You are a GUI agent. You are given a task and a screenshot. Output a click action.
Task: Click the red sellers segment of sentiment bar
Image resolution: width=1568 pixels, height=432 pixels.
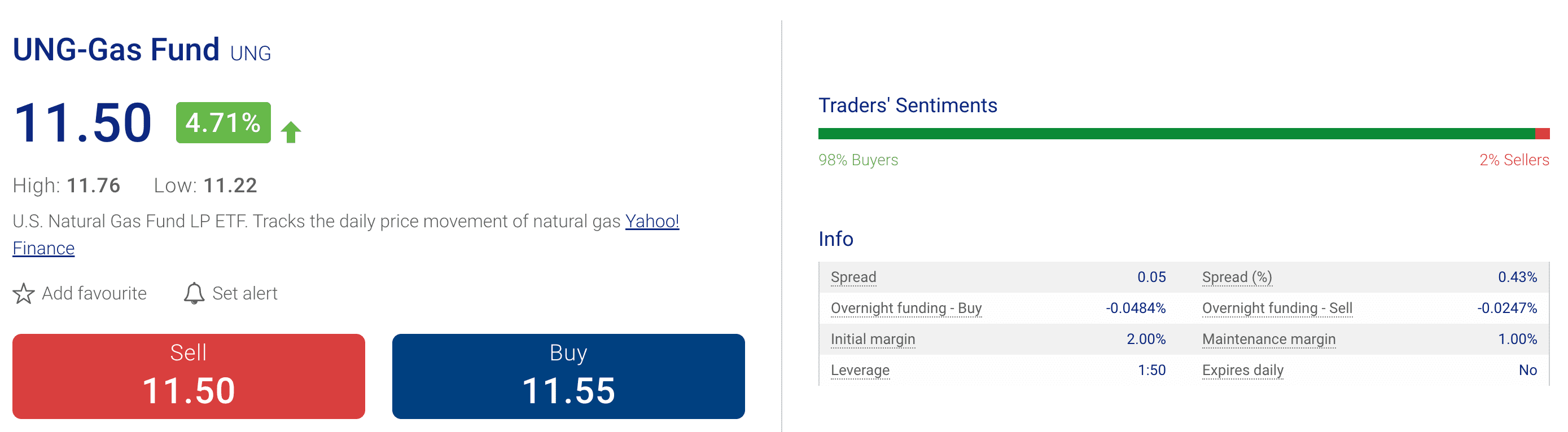(1542, 134)
